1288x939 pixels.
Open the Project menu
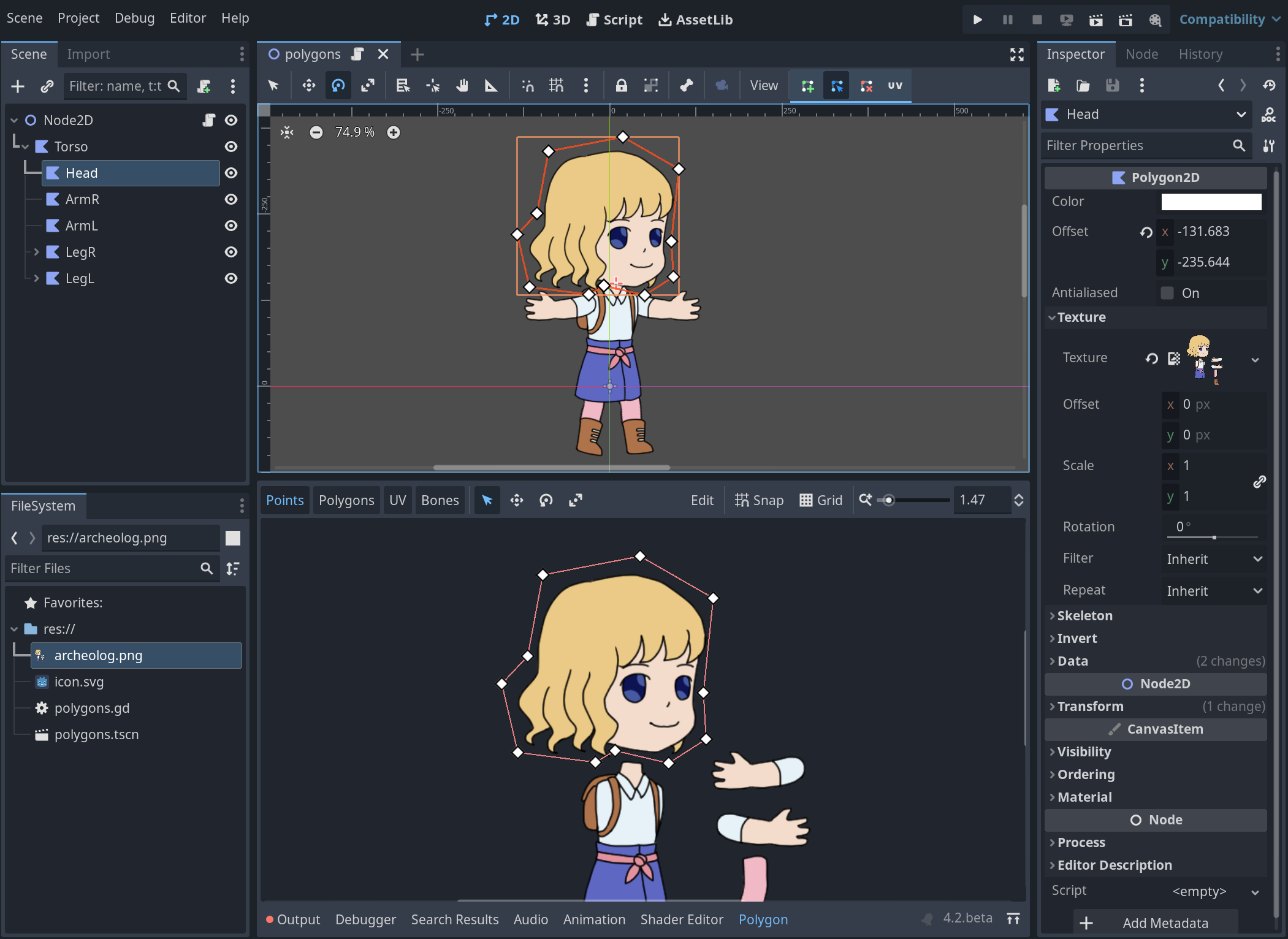(78, 18)
